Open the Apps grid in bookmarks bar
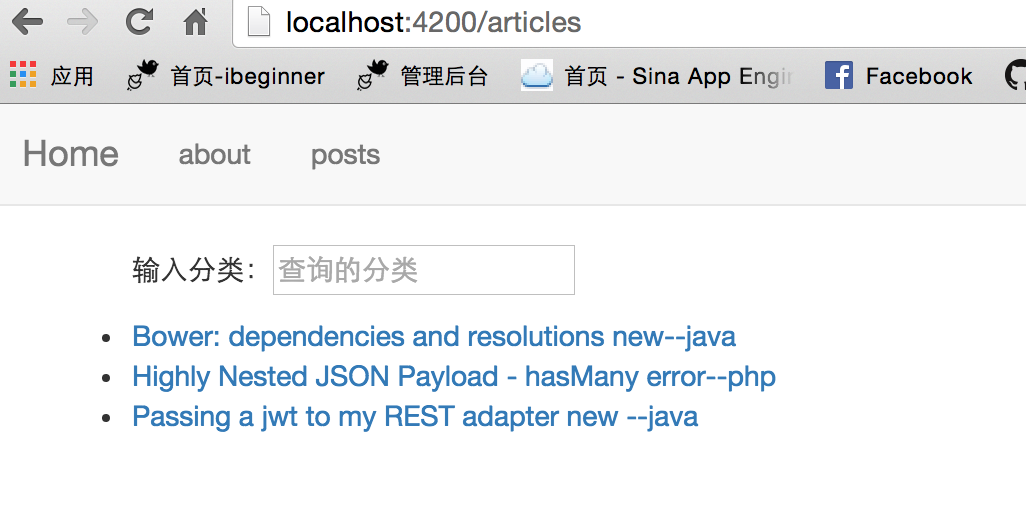This screenshot has width=1026, height=520. (22, 75)
